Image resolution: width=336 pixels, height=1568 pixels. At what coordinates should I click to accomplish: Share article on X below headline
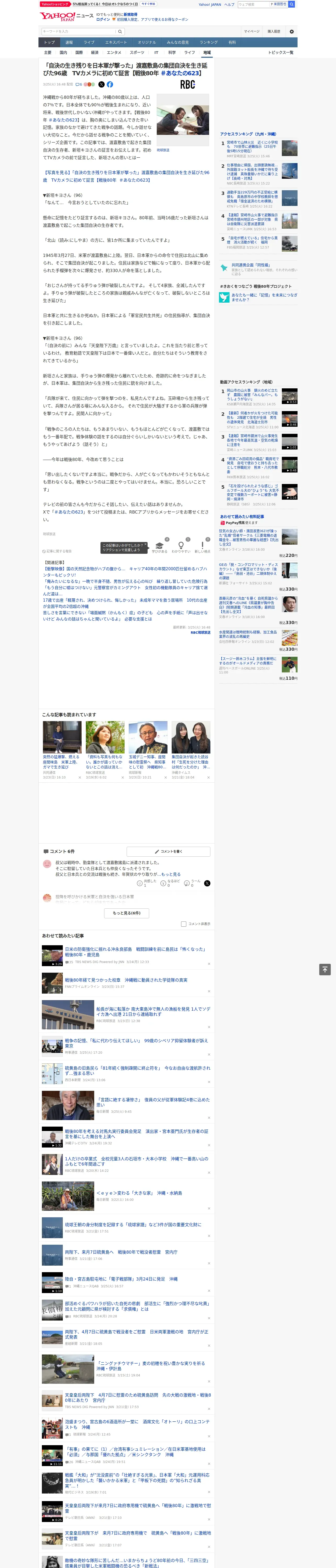pos(101,85)
